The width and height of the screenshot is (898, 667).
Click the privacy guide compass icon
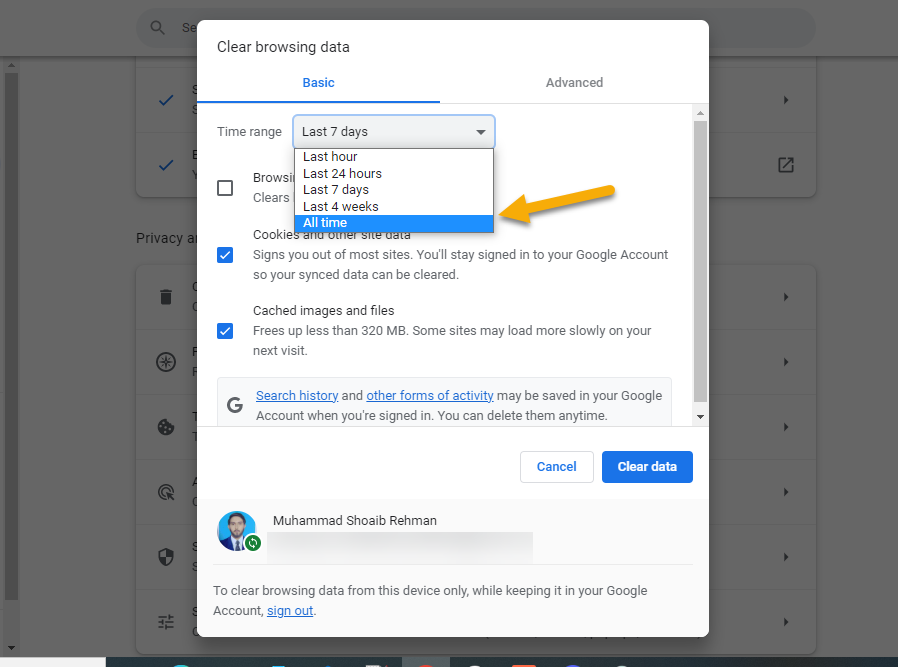click(x=166, y=362)
